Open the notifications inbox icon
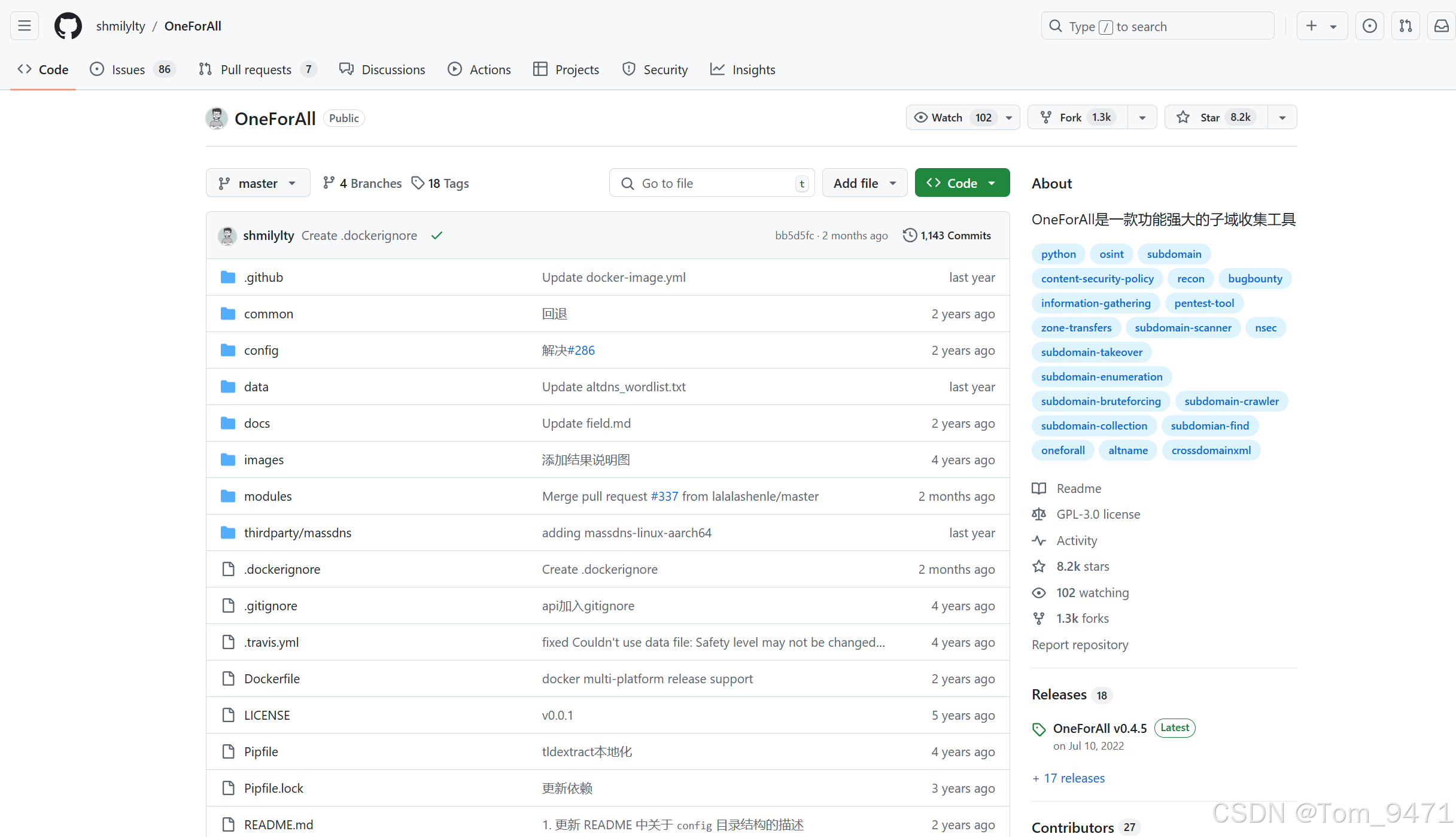This screenshot has height=837, width=1456. pyautogui.click(x=1441, y=26)
